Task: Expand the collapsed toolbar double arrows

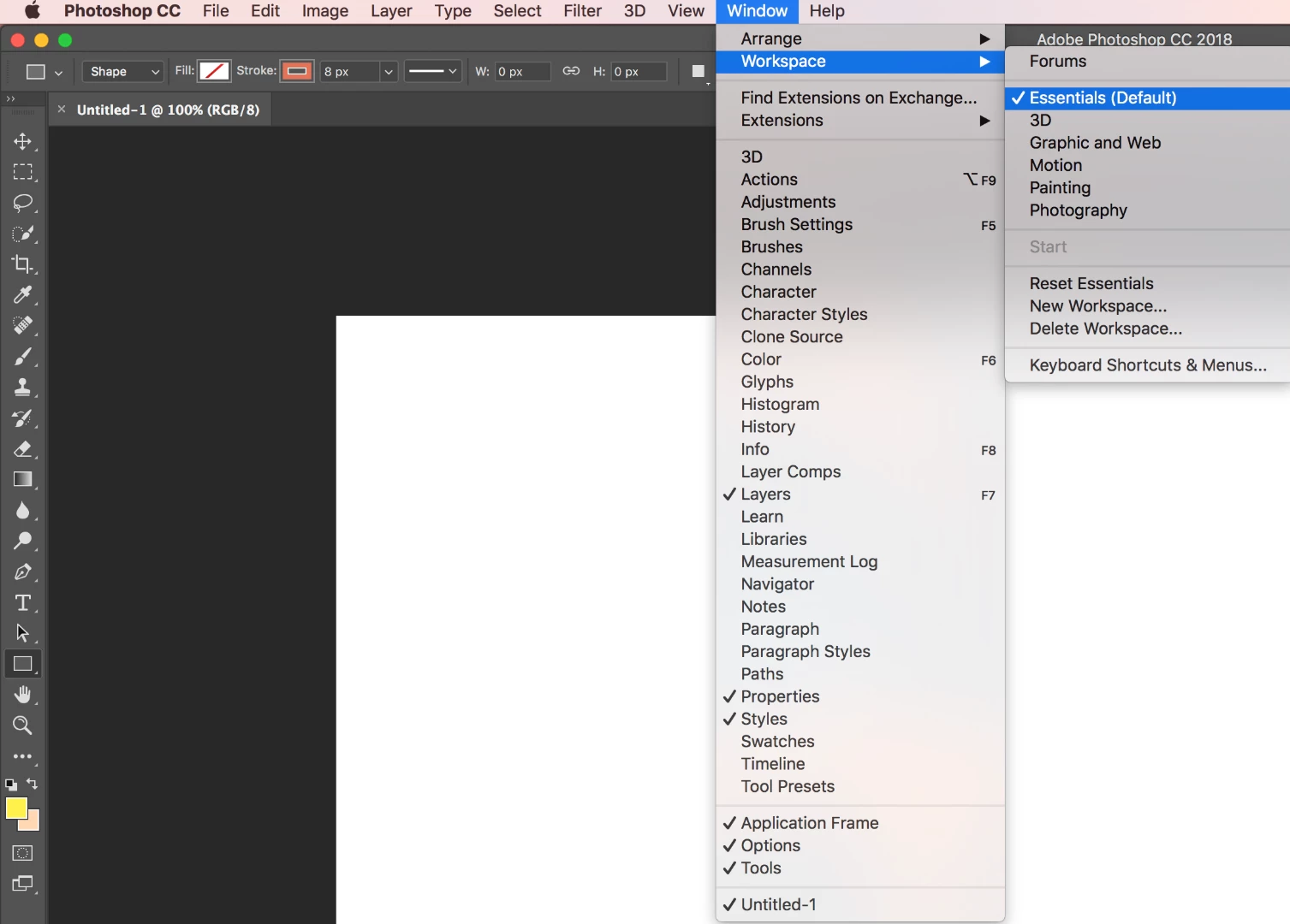Action: click(11, 98)
